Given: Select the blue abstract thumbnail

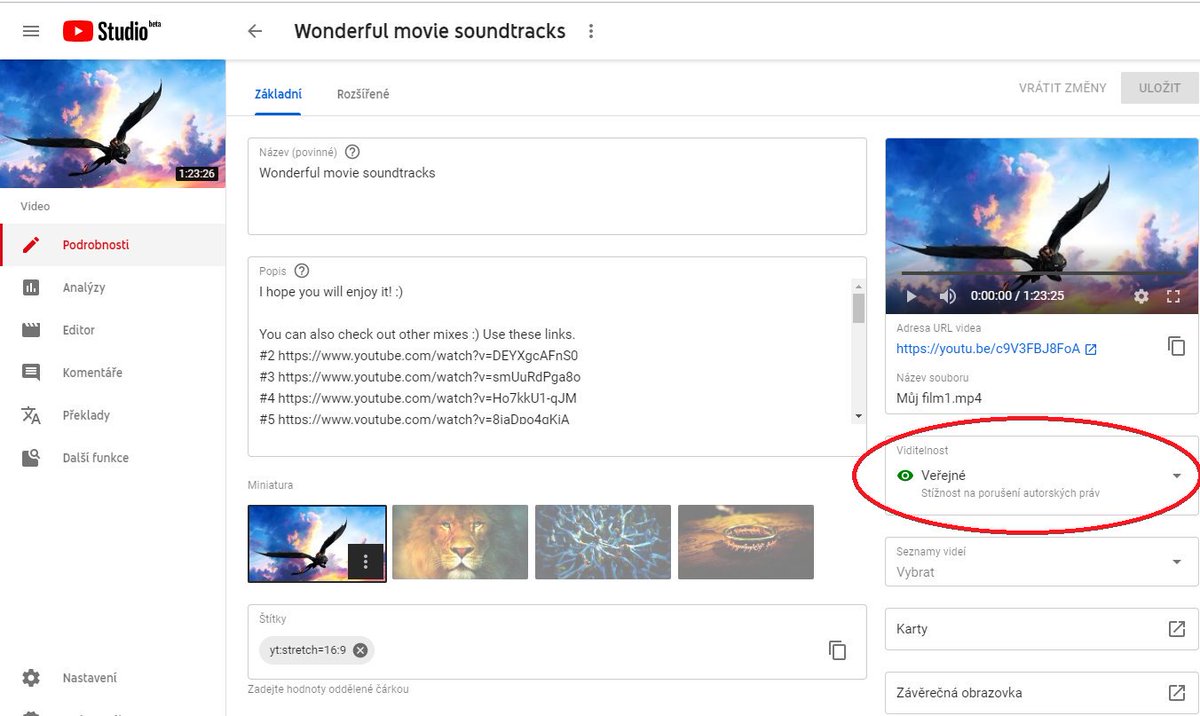Looking at the screenshot, I should (603, 542).
